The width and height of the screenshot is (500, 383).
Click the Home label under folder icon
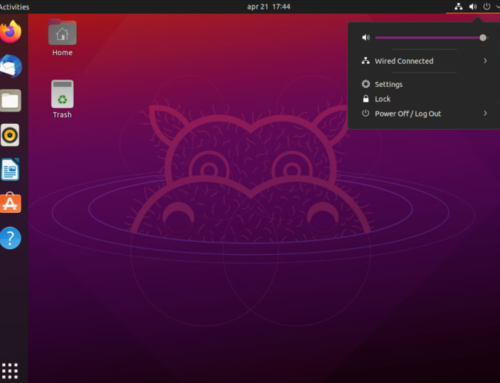(62, 53)
